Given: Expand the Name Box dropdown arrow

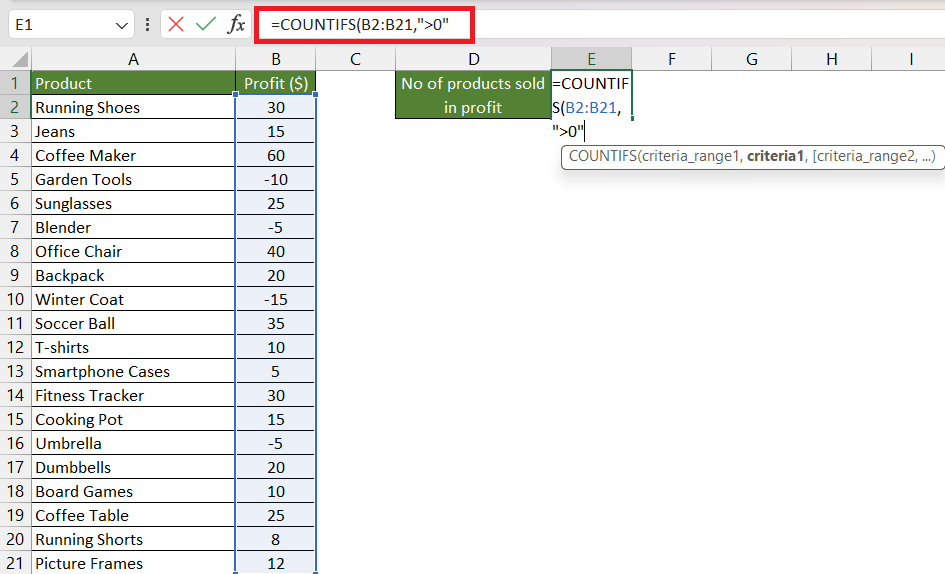Looking at the screenshot, I should [x=121, y=25].
